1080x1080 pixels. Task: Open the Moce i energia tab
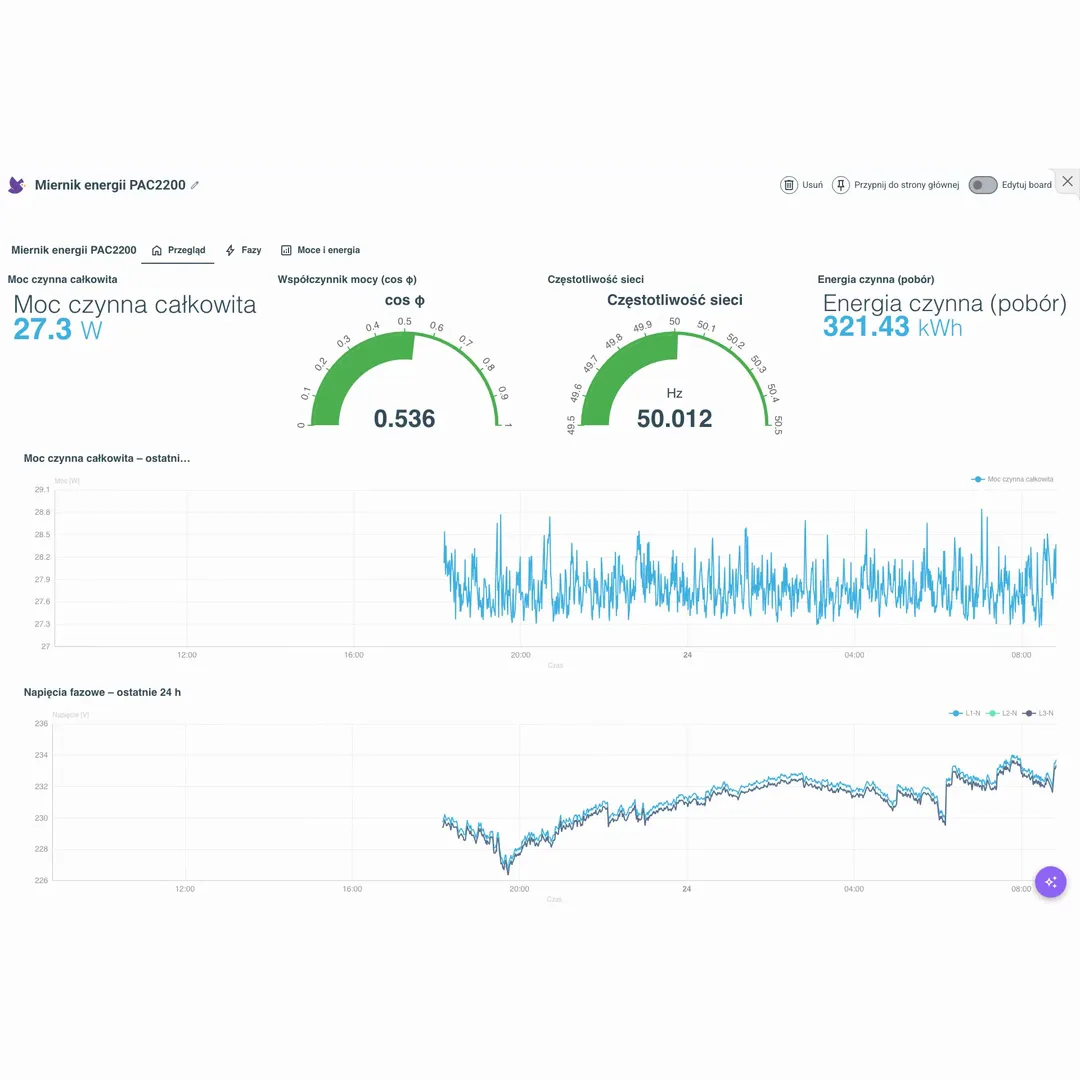pyautogui.click(x=320, y=250)
